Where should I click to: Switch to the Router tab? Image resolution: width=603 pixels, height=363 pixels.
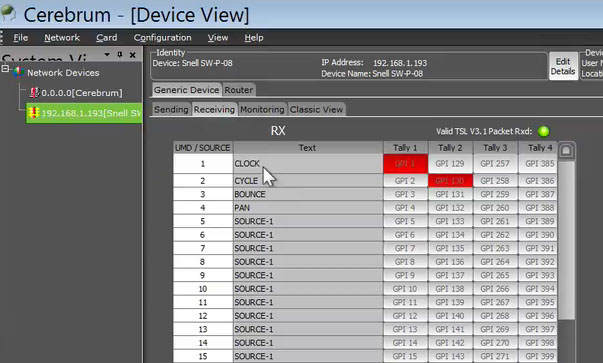[x=239, y=90]
